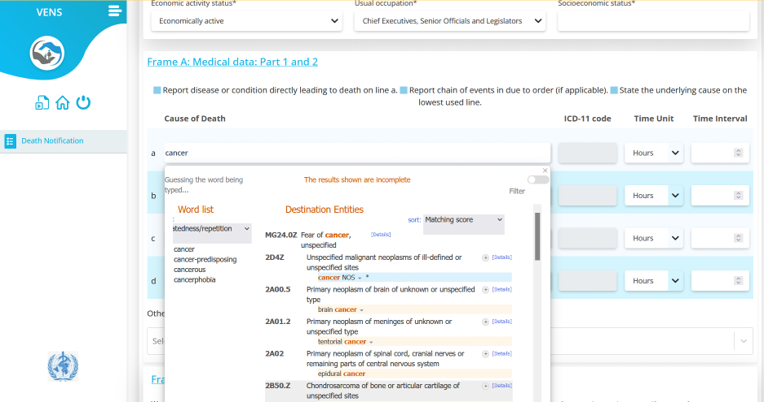Open Usual occupation dropdown
Viewport: 764px width, 402px height.
click(x=450, y=21)
